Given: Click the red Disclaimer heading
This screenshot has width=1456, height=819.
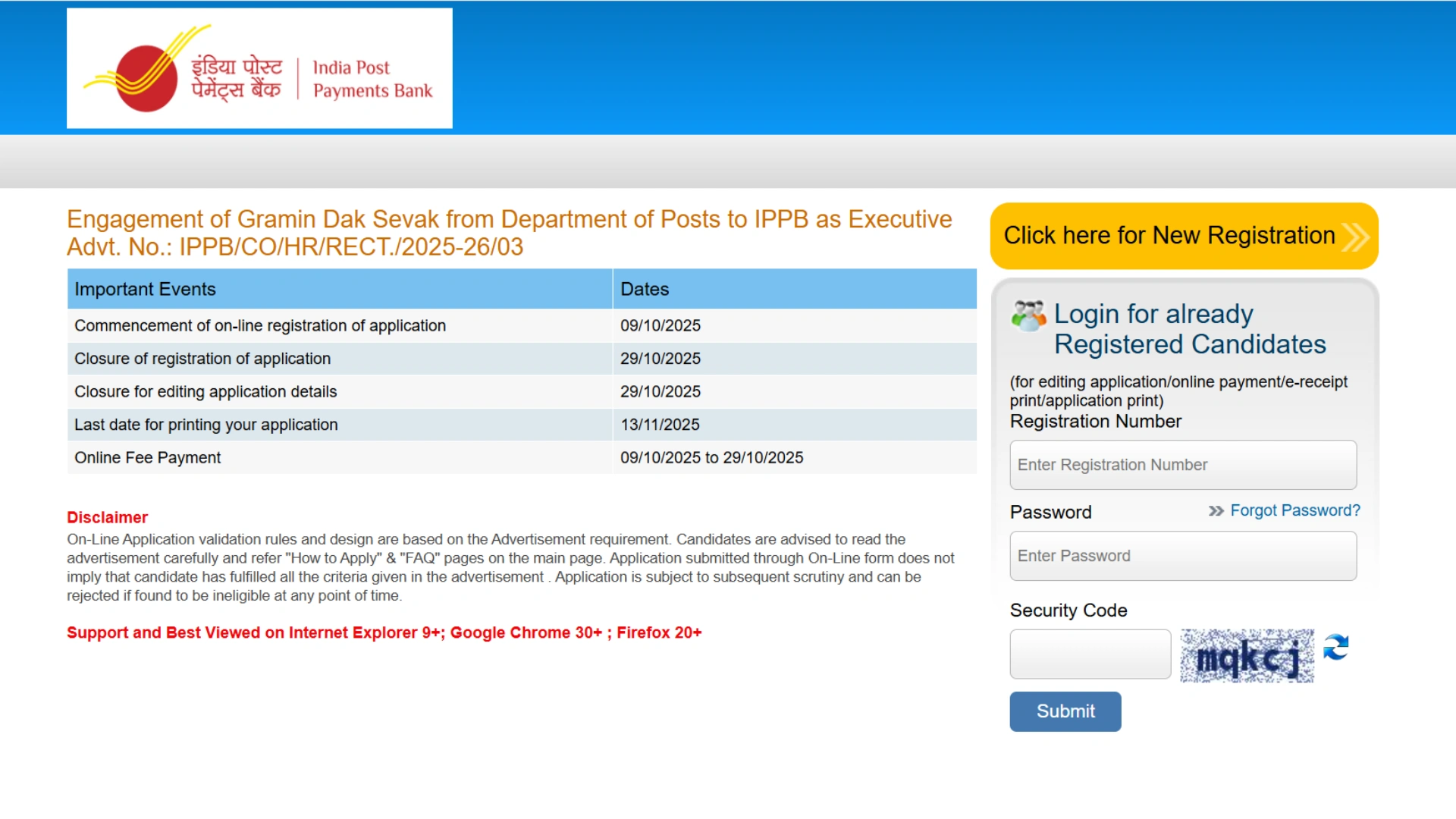Looking at the screenshot, I should click(x=107, y=517).
